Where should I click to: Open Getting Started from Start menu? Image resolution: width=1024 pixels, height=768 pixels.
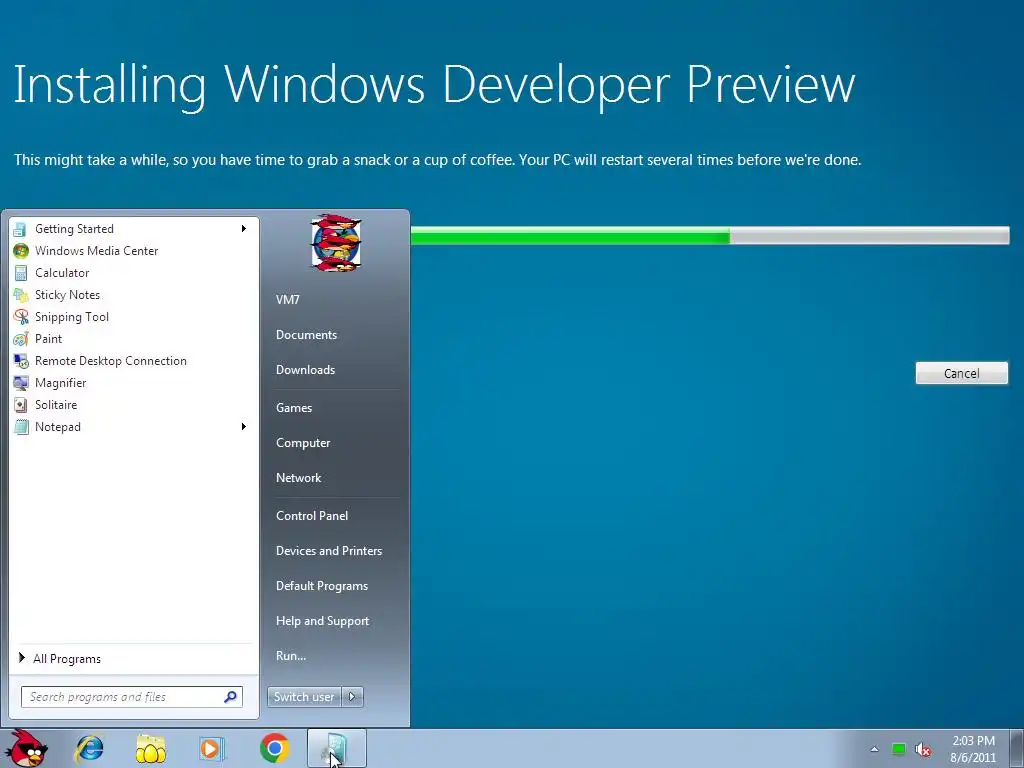pyautogui.click(x=133, y=229)
